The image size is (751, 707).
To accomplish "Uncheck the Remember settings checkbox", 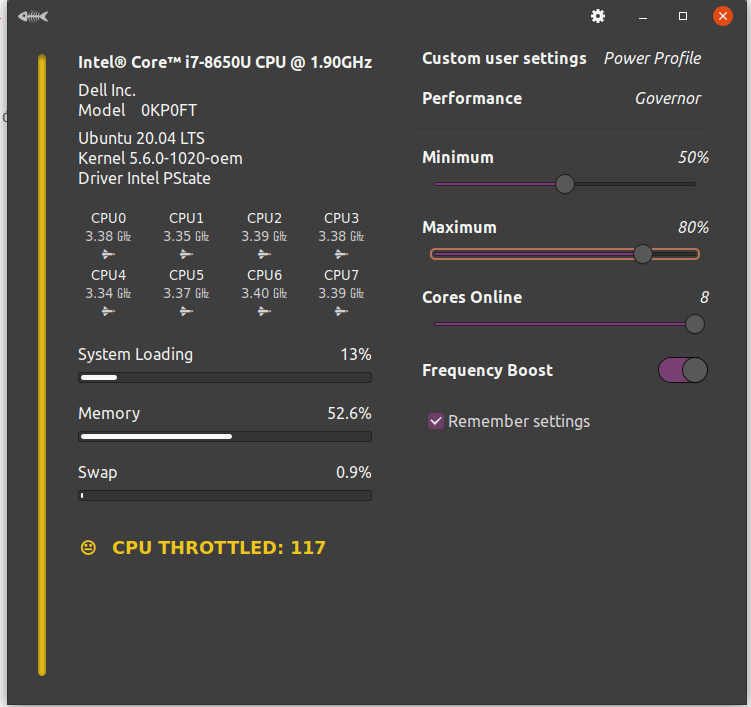I will tap(436, 421).
